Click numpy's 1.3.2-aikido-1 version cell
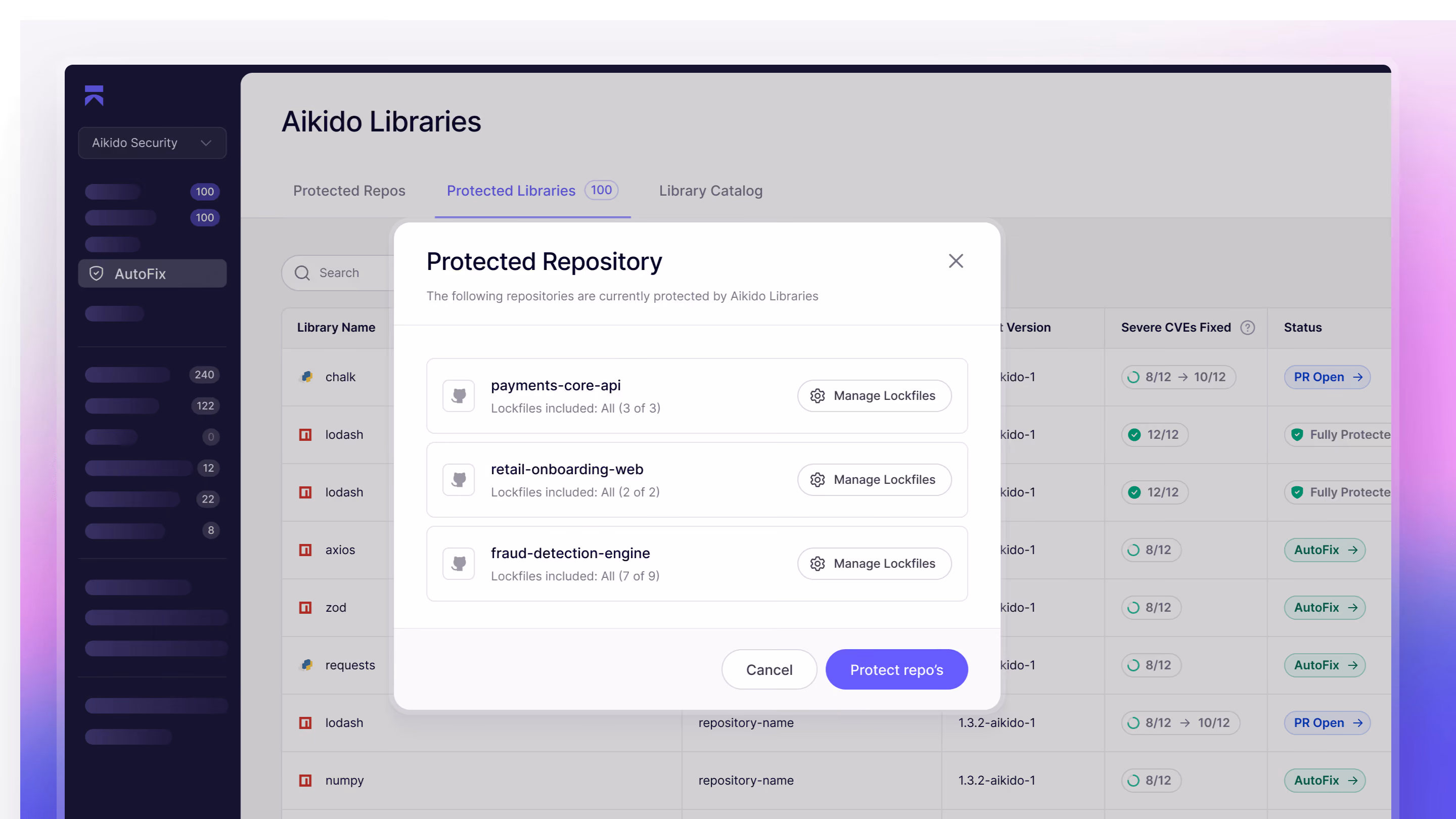The image size is (1456, 819). click(x=996, y=781)
